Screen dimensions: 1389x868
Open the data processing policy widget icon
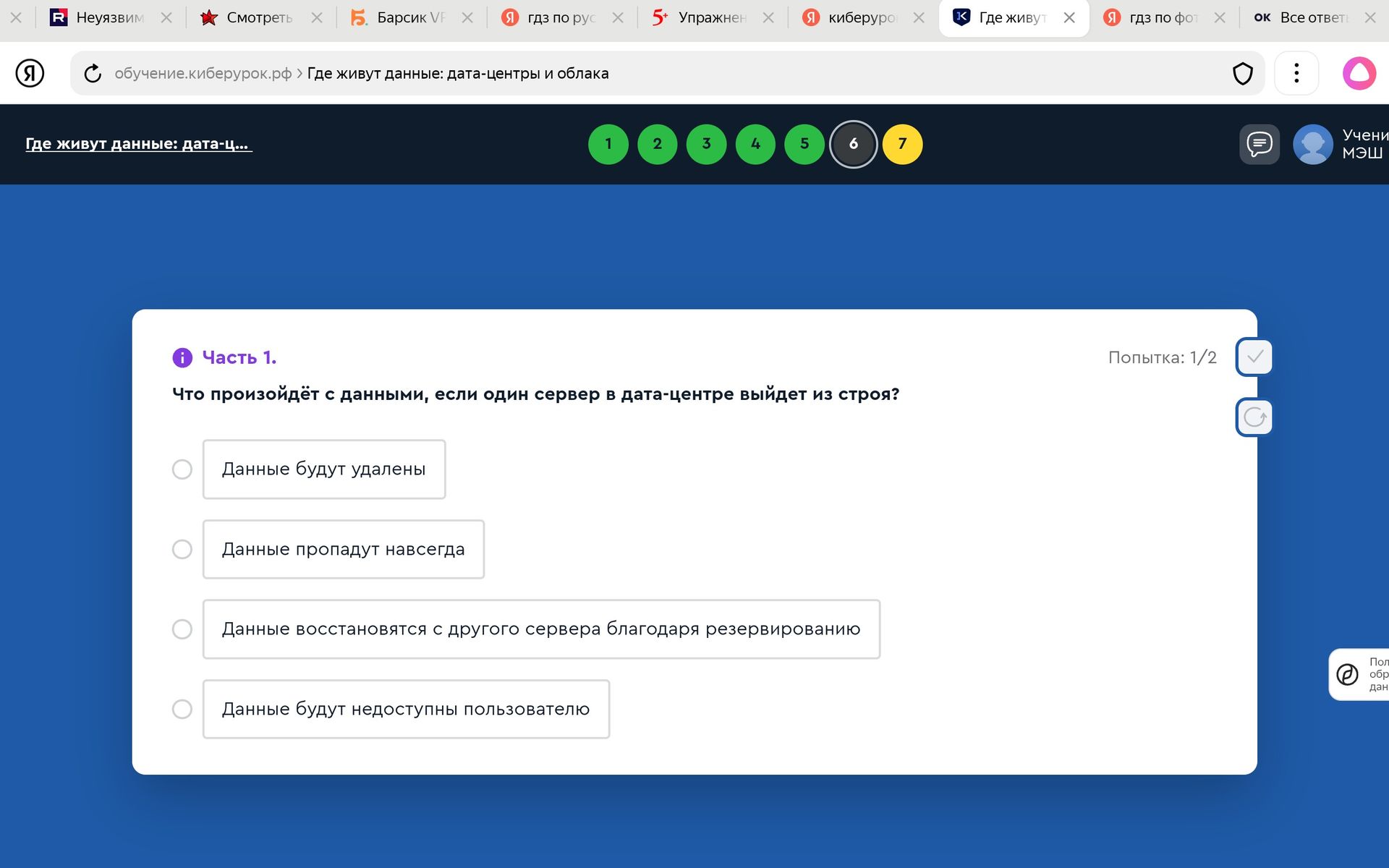1347,674
